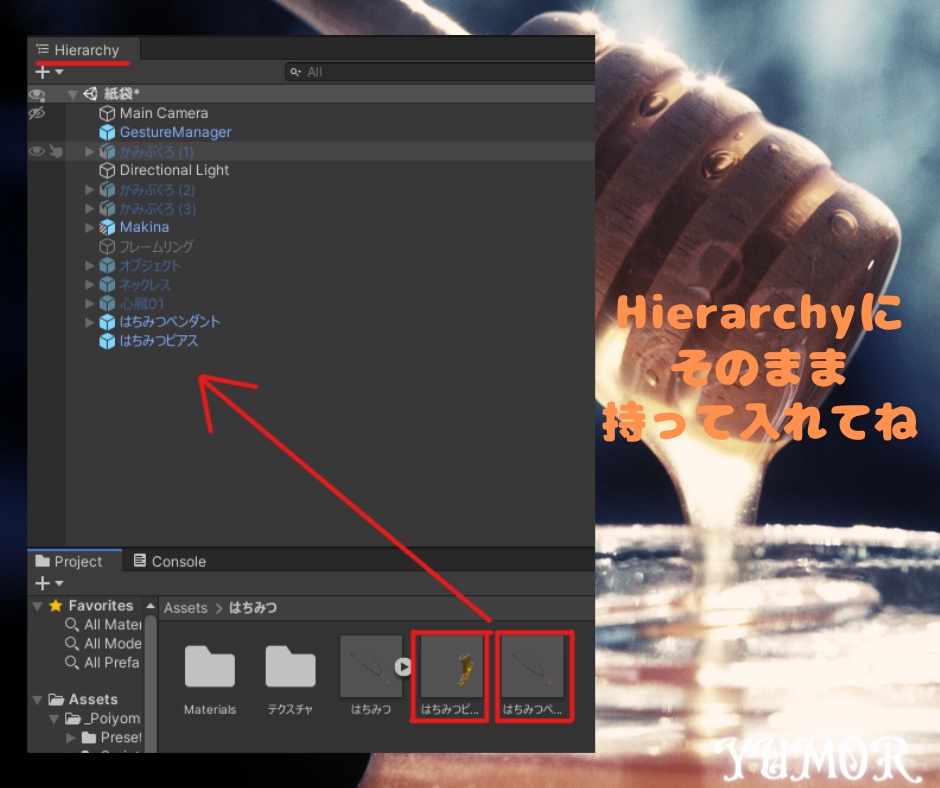Click the cube icon of Directional Light
940x788 pixels.
pyautogui.click(x=107, y=170)
